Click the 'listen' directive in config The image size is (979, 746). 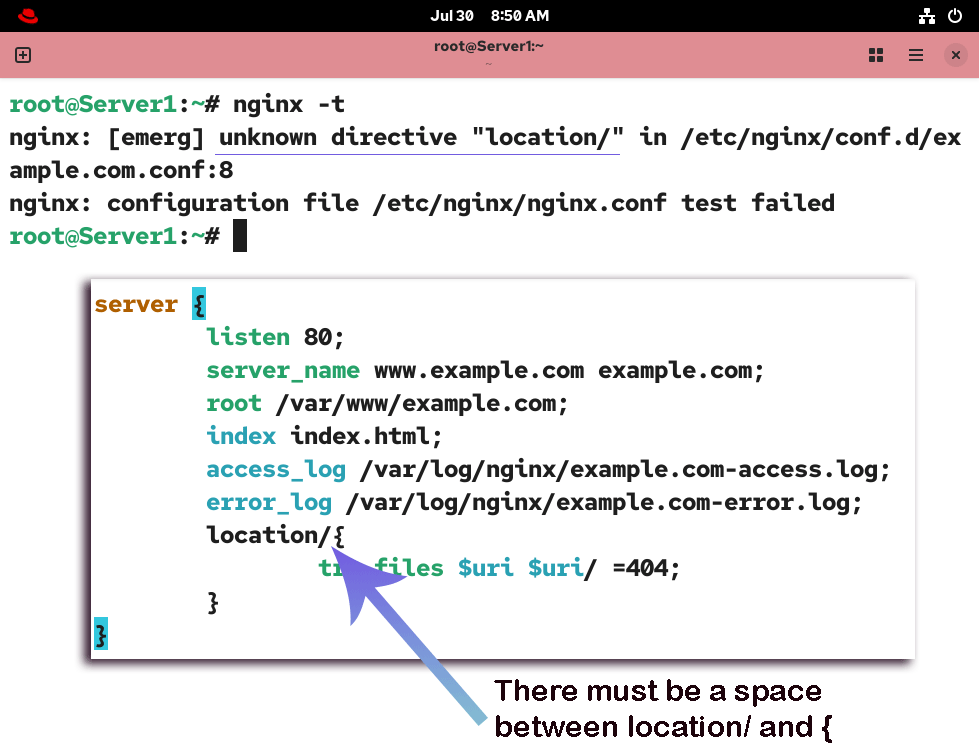tap(248, 337)
